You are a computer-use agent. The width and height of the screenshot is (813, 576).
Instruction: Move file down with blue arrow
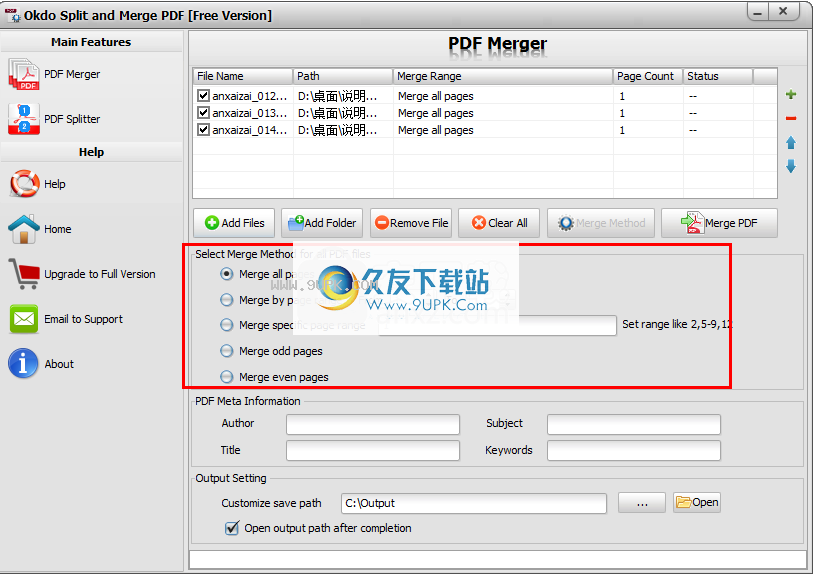(791, 166)
